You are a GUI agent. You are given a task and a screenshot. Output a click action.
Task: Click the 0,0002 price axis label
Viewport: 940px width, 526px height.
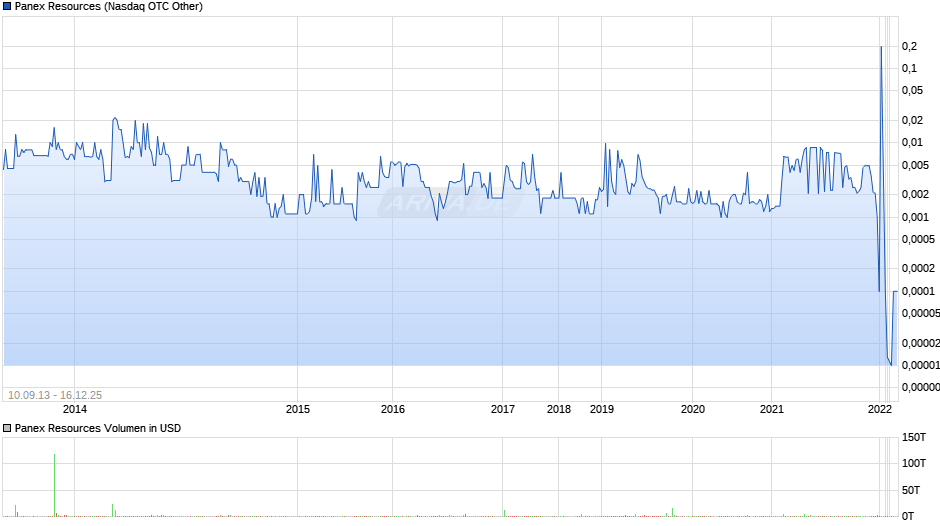[x=918, y=268]
